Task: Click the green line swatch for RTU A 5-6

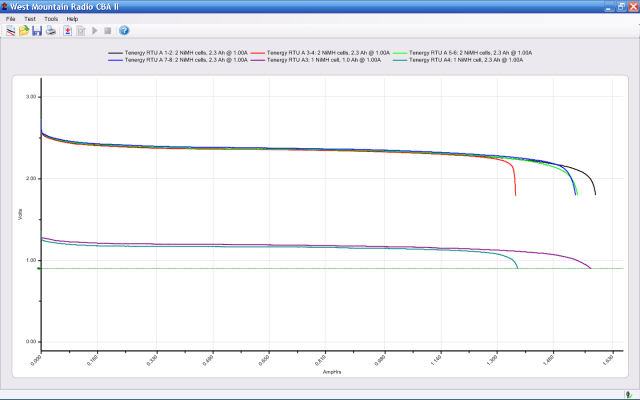Action: click(x=400, y=53)
